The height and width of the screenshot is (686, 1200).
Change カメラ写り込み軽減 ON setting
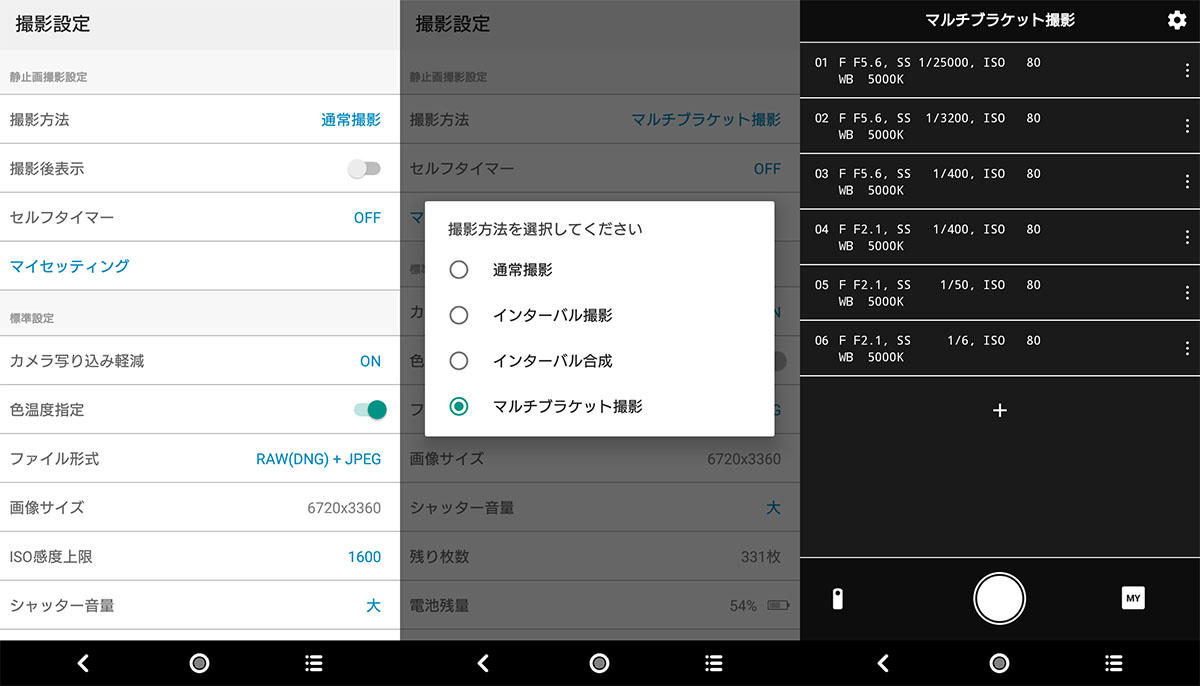point(200,361)
